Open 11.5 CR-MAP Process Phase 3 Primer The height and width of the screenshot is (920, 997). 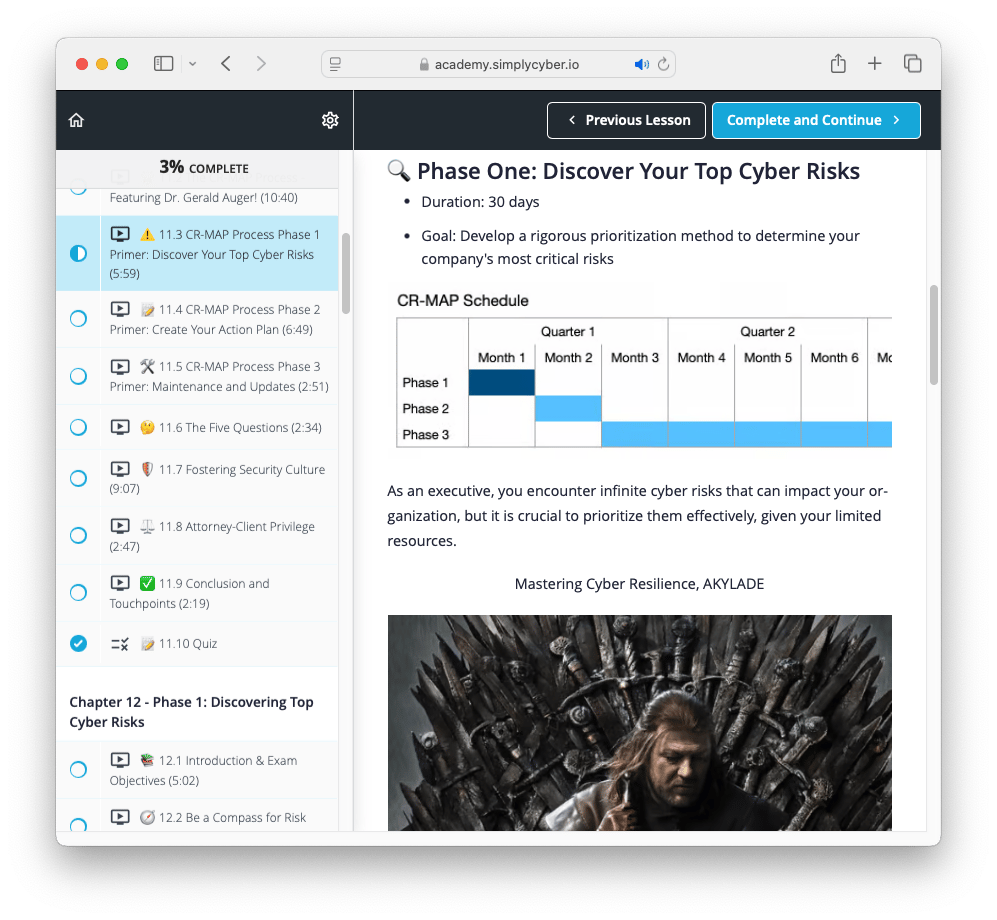point(197,376)
